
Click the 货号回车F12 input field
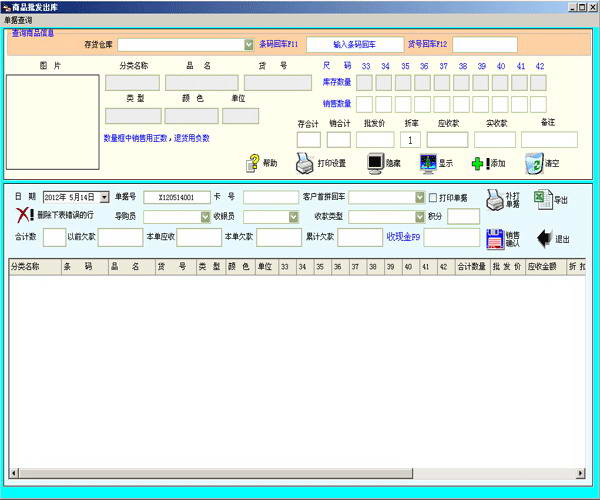click(485, 45)
